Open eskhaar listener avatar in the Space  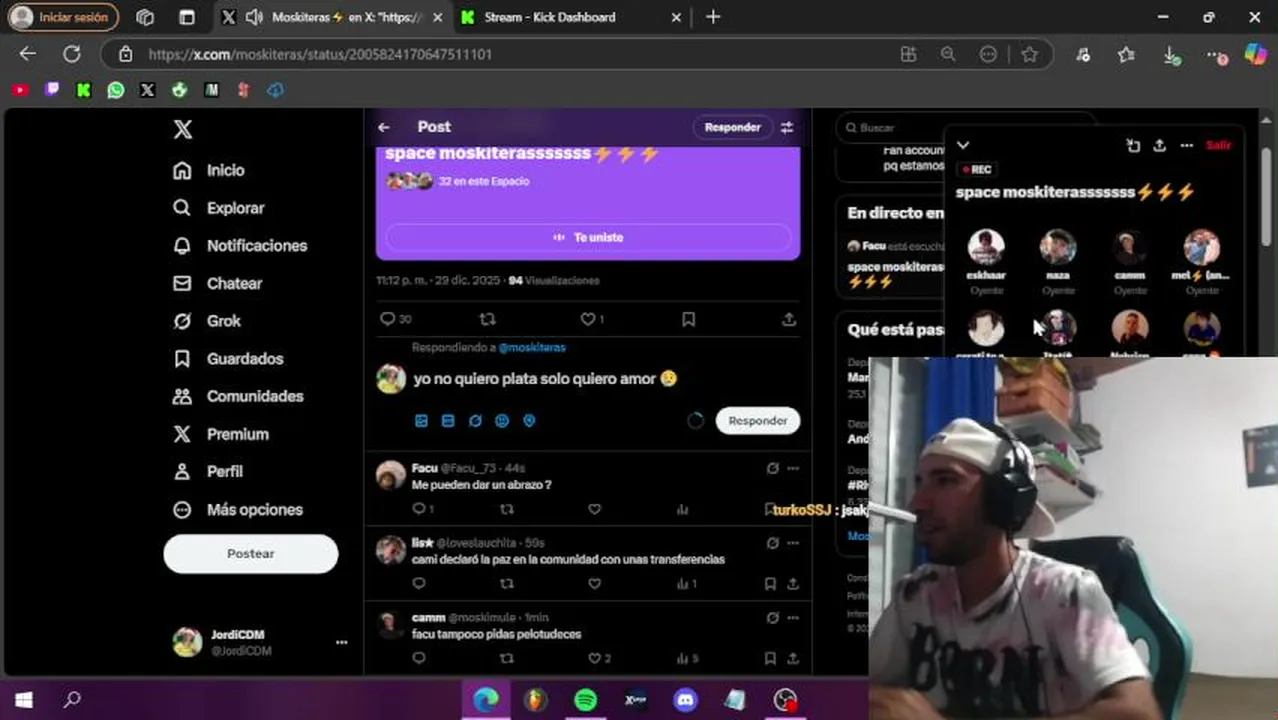coord(986,247)
